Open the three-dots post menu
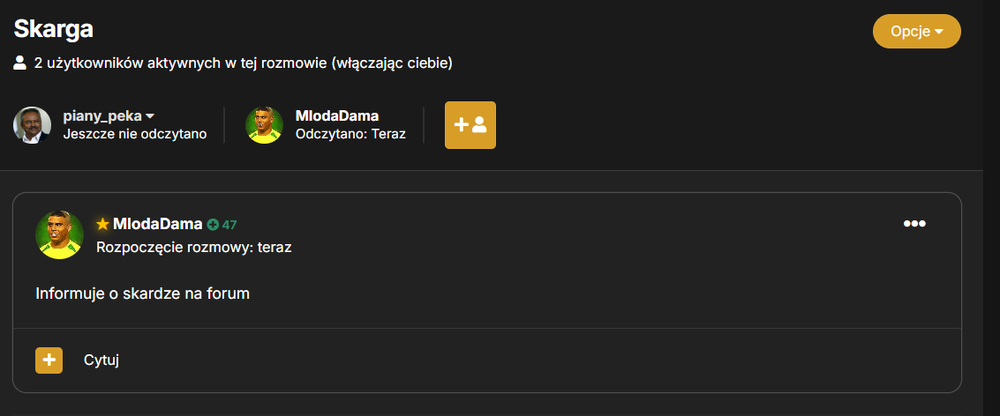Screen dimensions: 1000x416 tap(915, 223)
